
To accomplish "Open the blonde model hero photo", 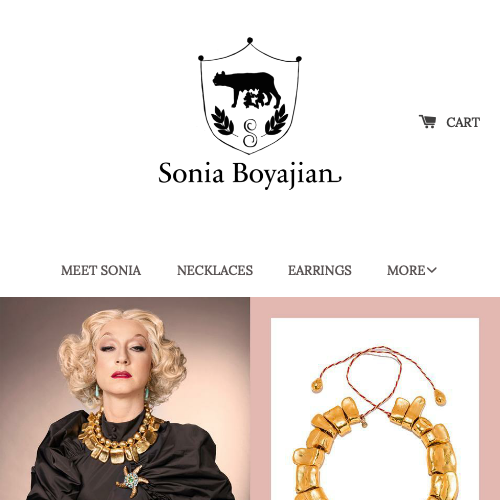I will click(125, 399).
